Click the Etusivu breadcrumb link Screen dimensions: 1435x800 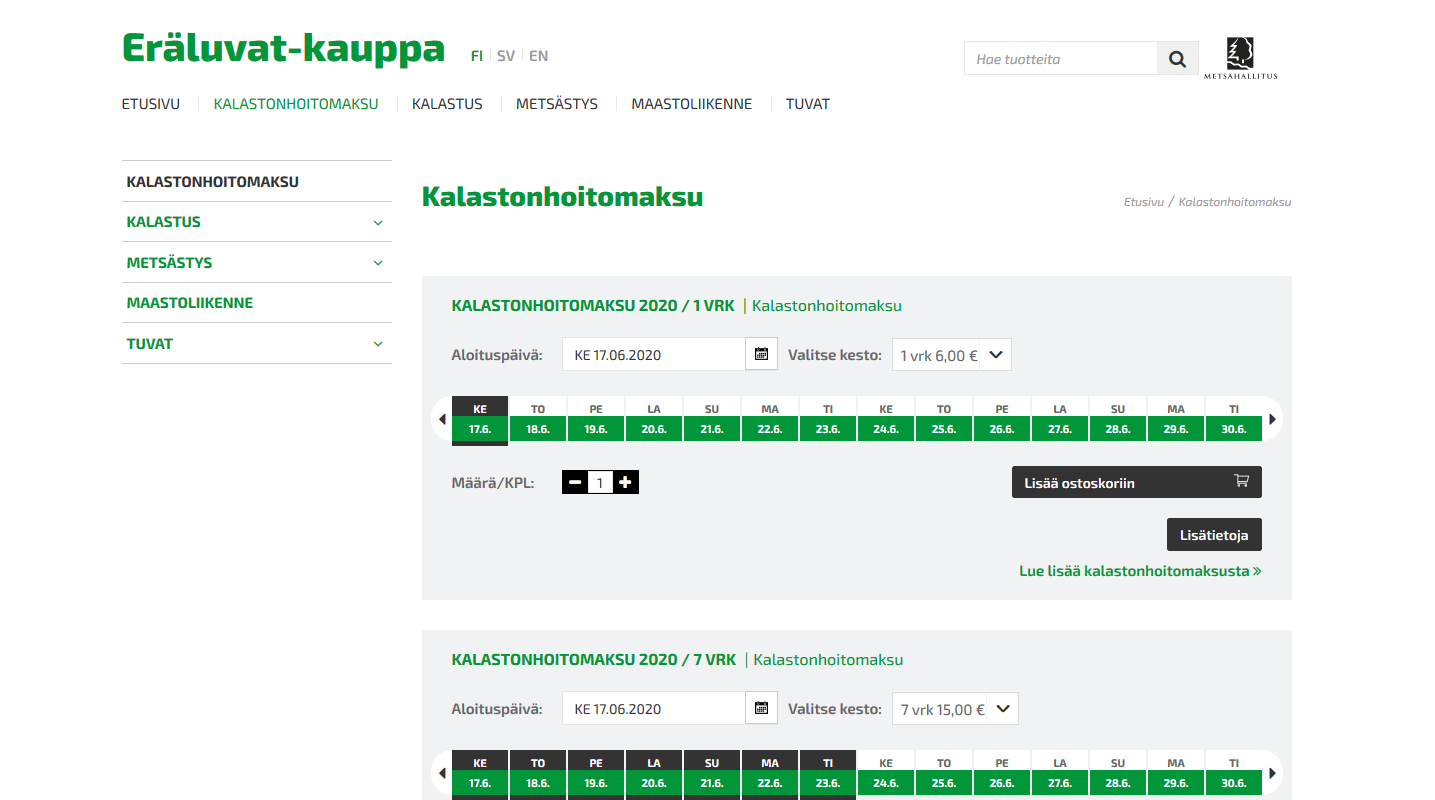click(1144, 202)
